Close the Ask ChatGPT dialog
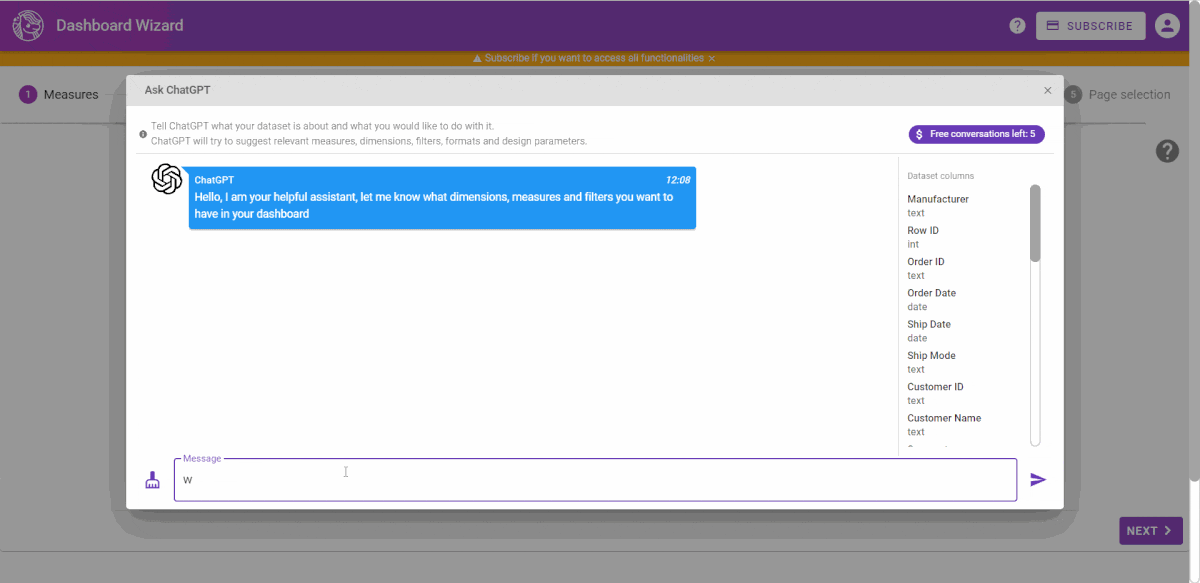The image size is (1200, 583). coord(1047,90)
